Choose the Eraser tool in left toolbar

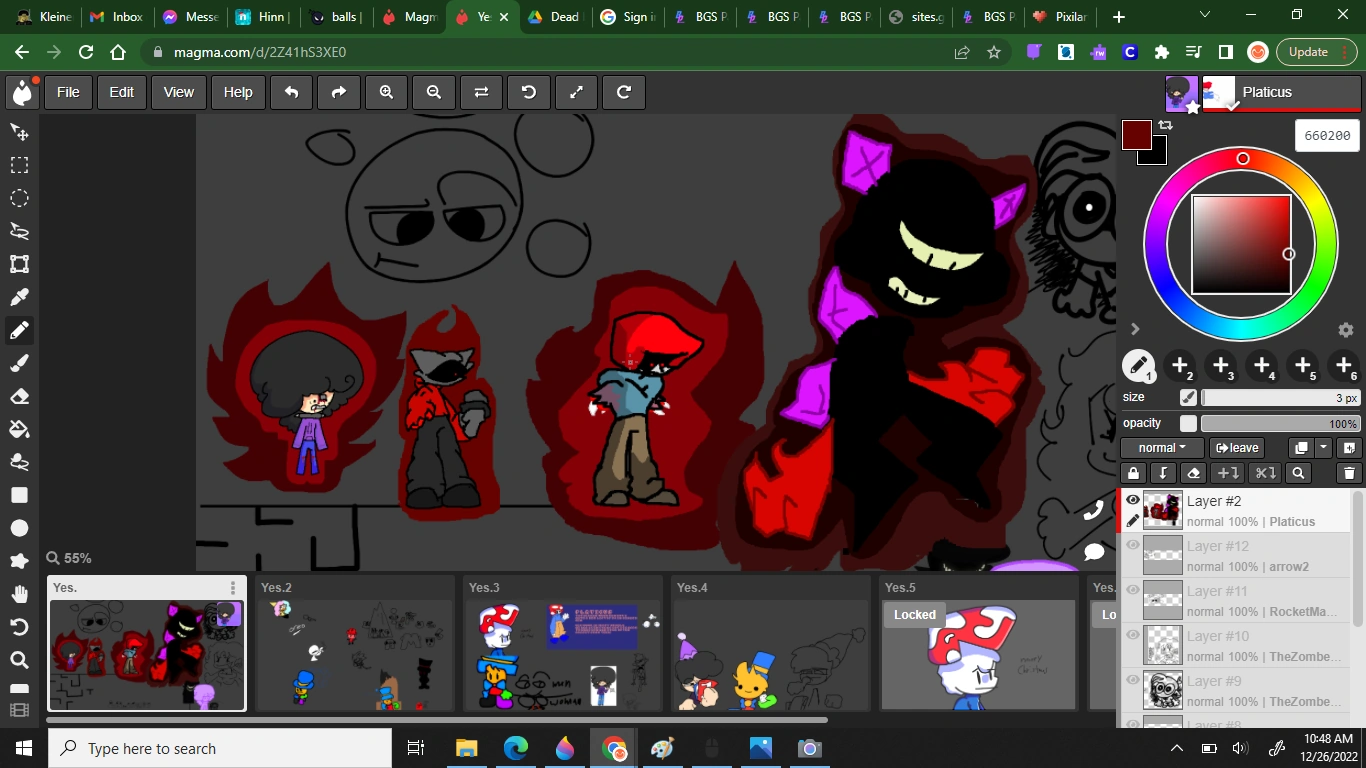coord(19,396)
